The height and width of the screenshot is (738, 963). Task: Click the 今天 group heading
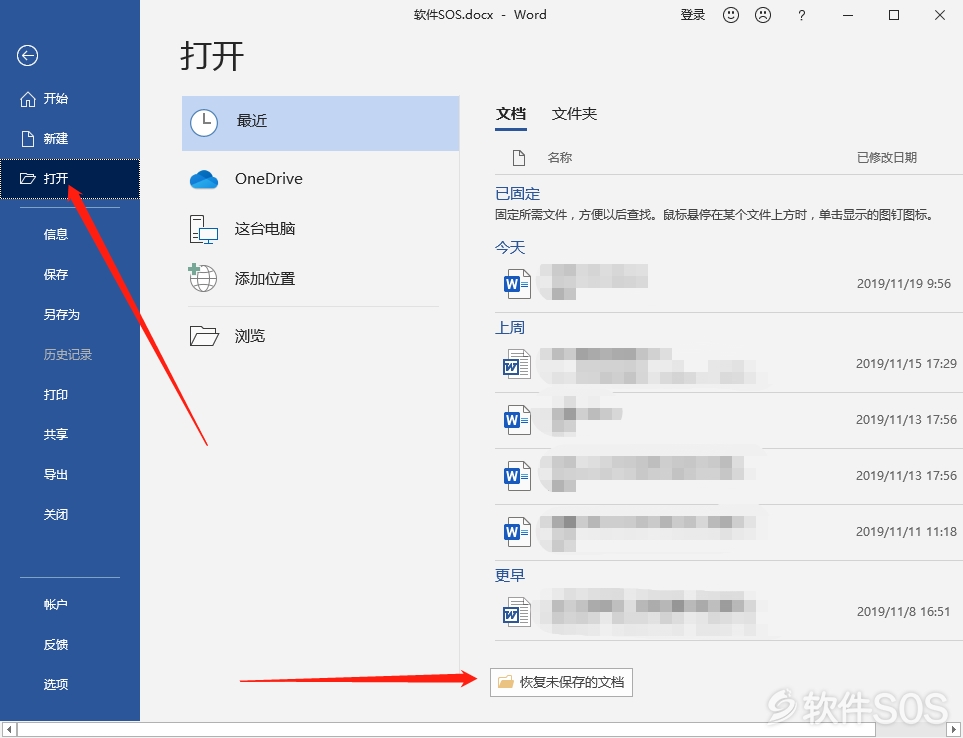coord(510,247)
